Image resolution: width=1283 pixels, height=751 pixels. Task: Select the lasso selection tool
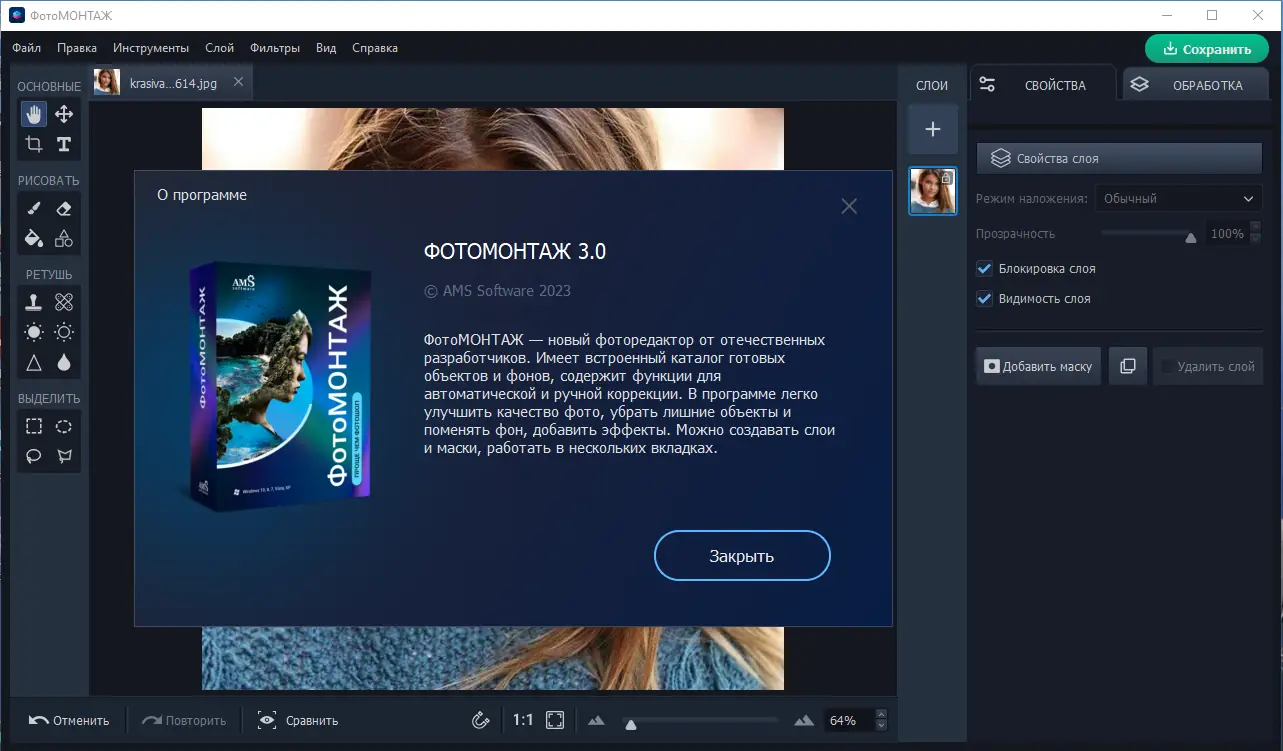33,455
